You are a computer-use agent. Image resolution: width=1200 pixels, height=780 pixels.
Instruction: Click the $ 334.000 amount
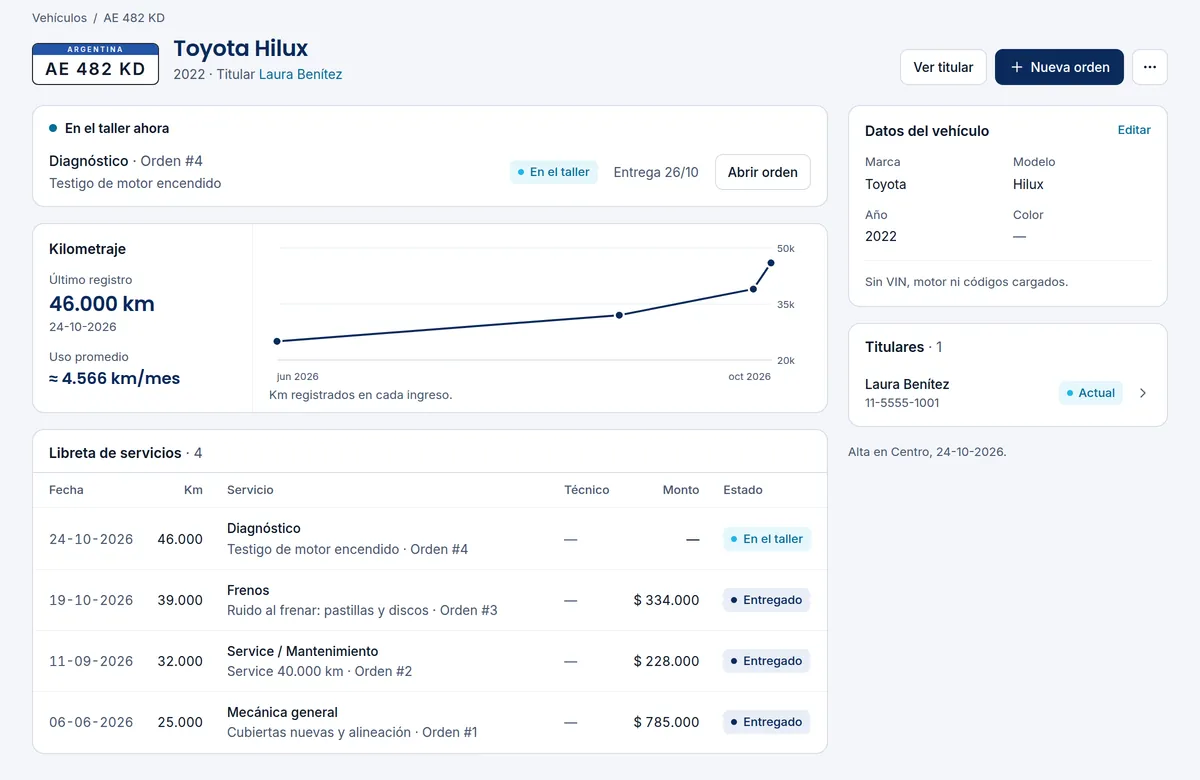(667, 600)
